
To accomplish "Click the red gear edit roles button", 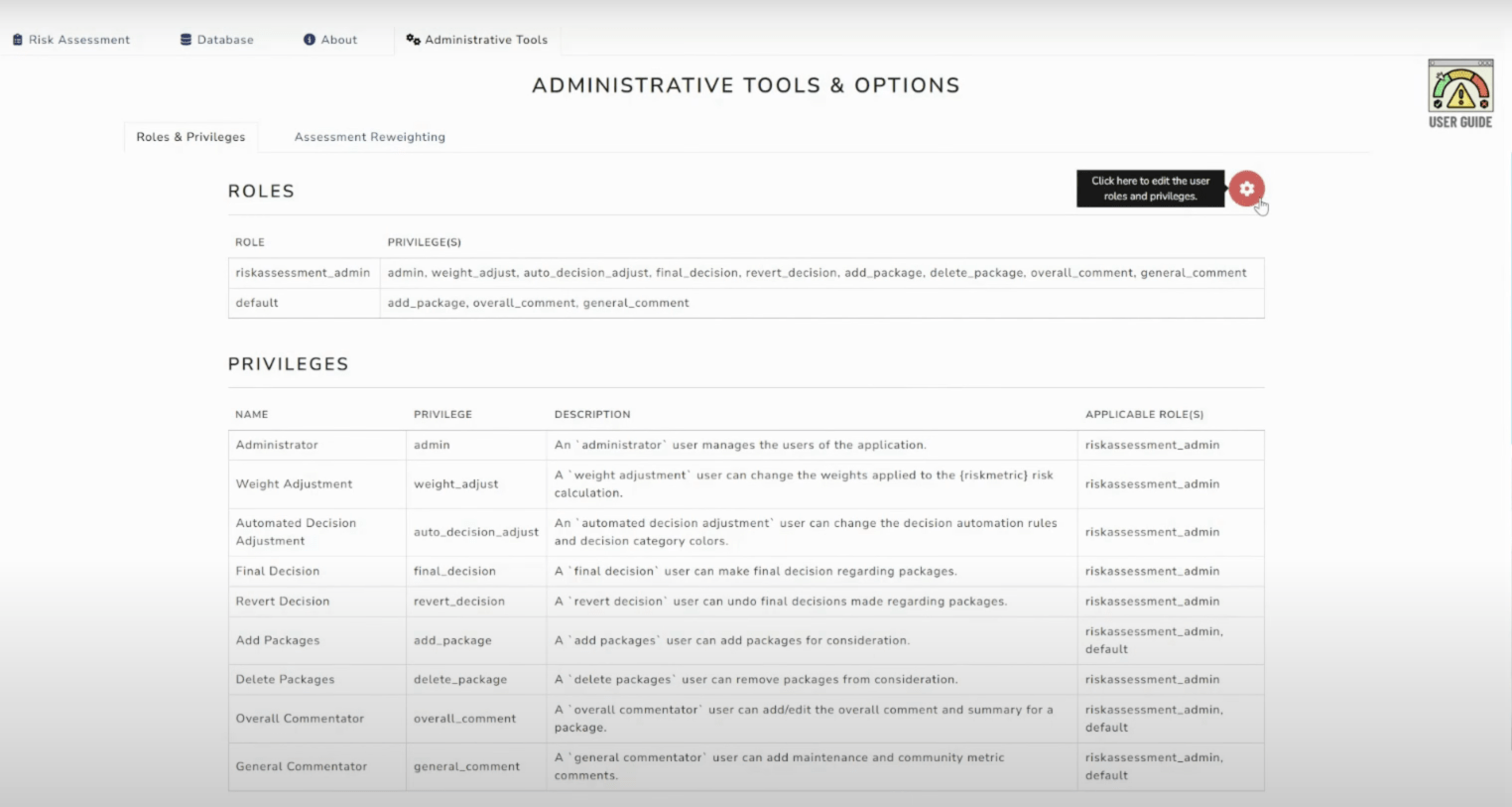I will tap(1246, 189).
